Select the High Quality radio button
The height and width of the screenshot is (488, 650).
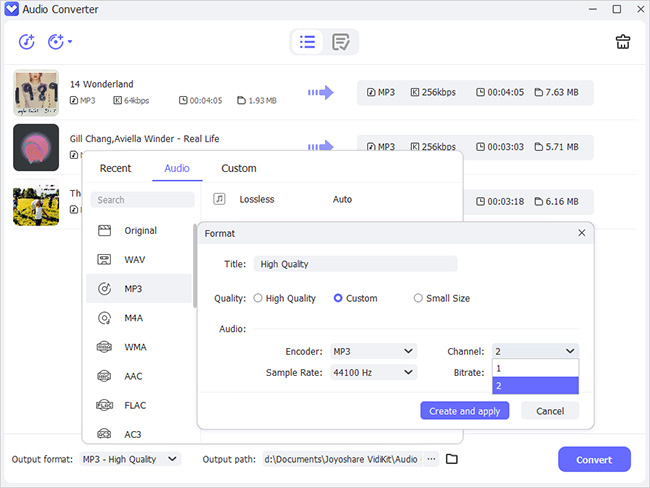258,298
